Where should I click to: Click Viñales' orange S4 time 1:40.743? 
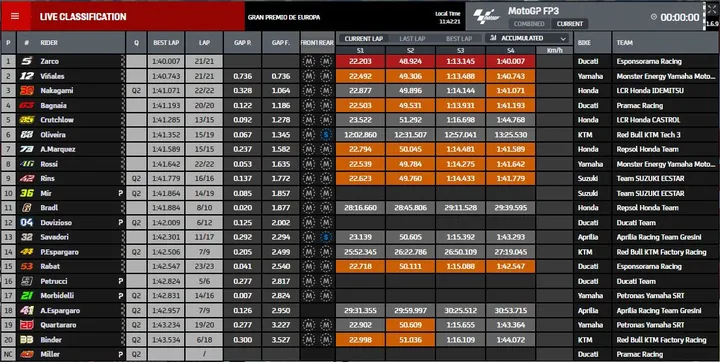click(511, 76)
